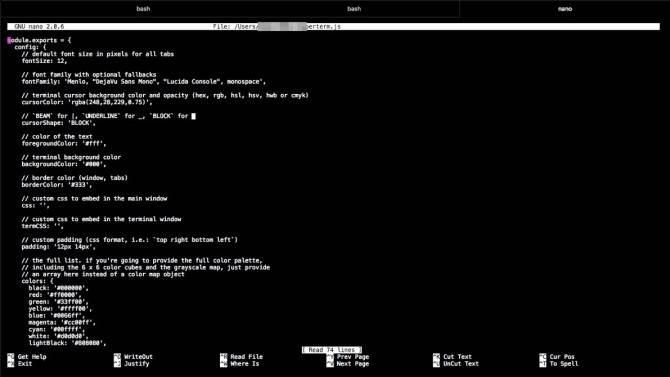Click the 'terminal cursor background color' comment

tap(165, 95)
